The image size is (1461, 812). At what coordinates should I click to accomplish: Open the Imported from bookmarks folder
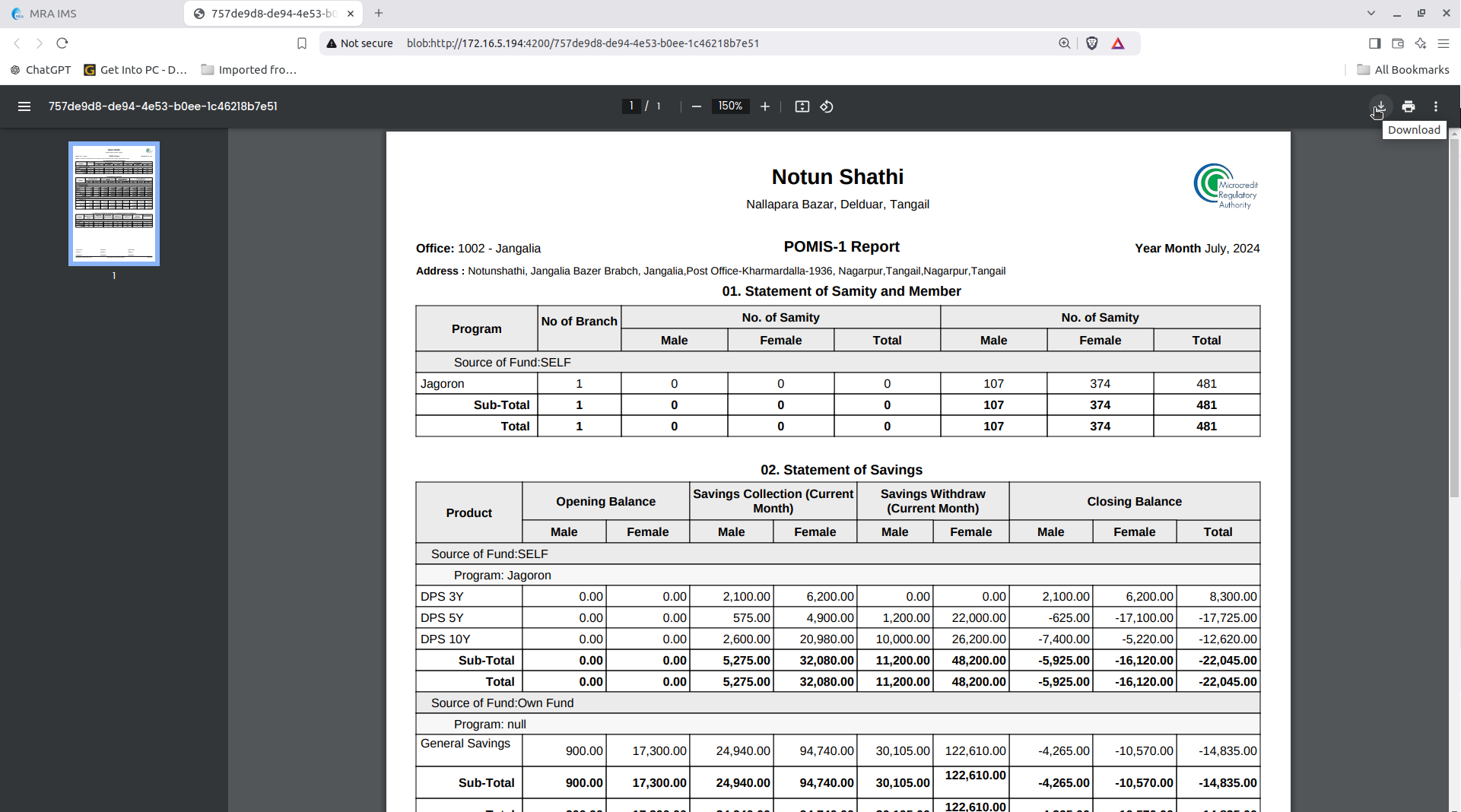249,70
